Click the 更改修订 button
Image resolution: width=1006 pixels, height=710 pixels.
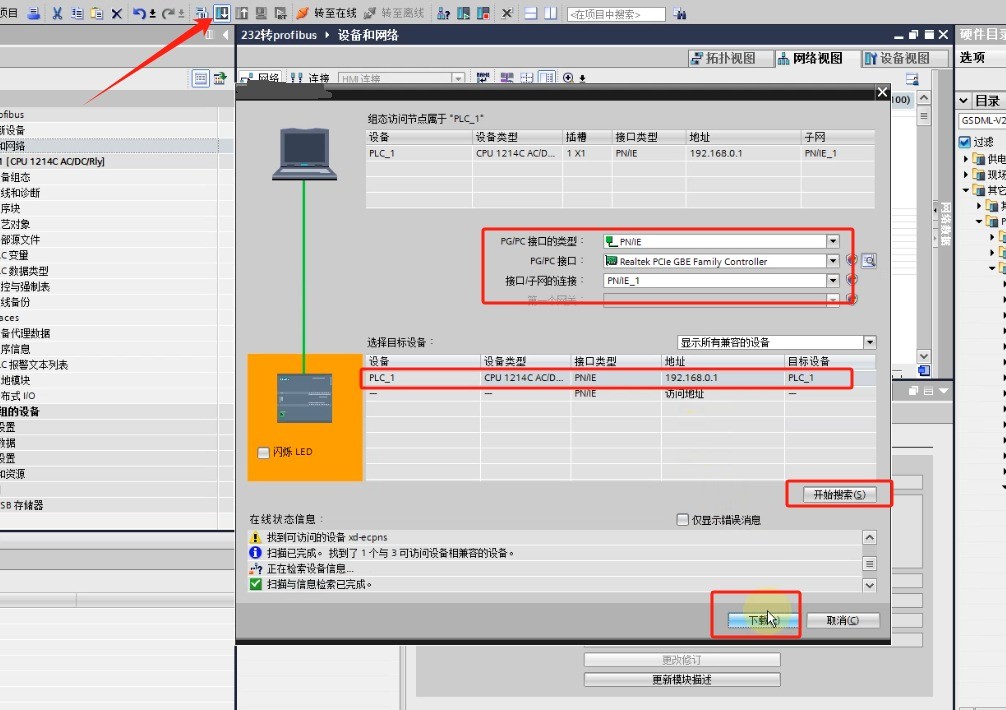[681, 660]
